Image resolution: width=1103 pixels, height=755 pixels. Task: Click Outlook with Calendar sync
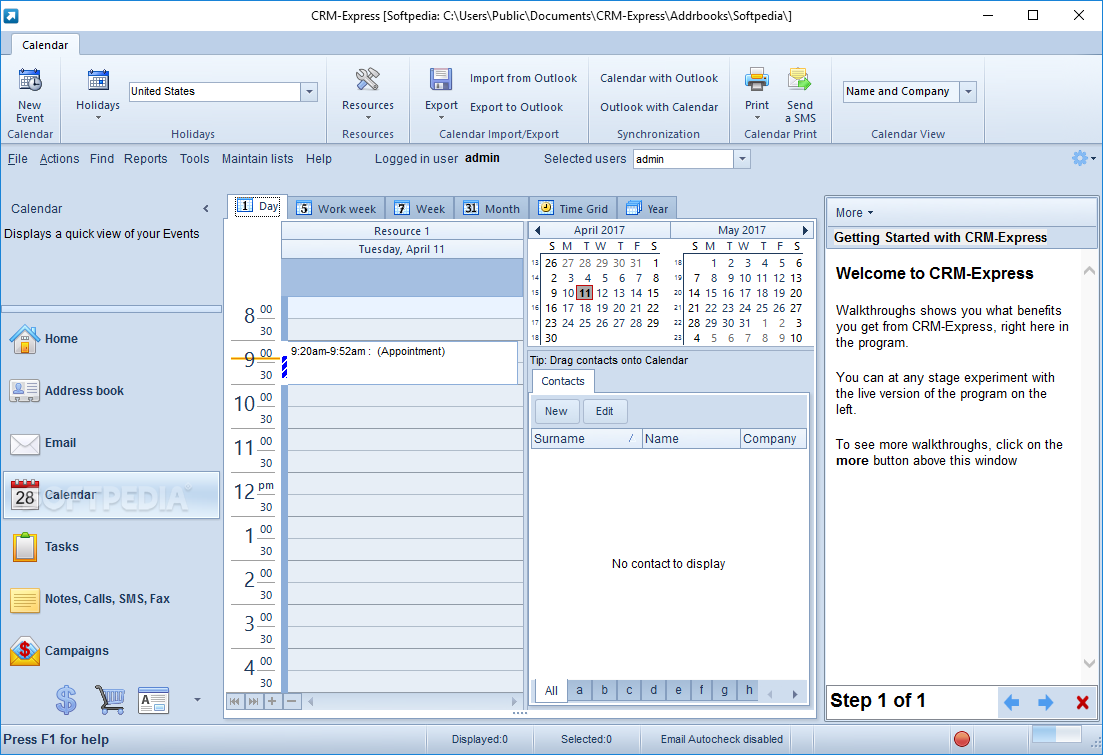click(x=659, y=107)
